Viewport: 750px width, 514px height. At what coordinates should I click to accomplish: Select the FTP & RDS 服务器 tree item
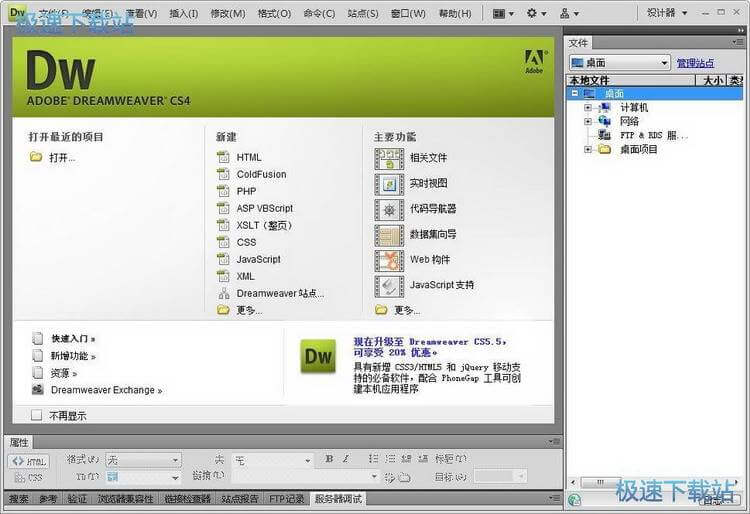coord(653,135)
